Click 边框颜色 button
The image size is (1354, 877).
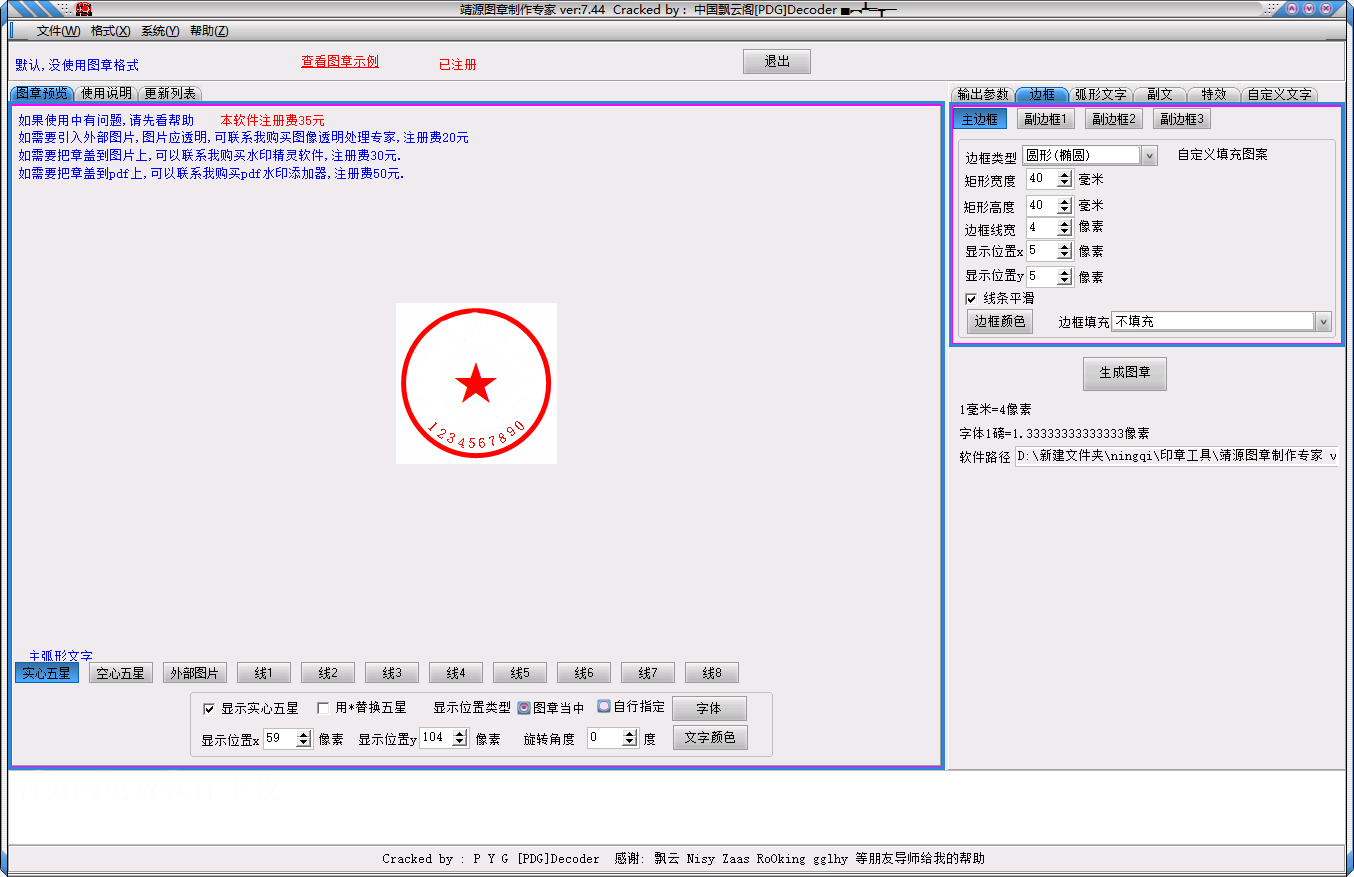[1000, 321]
